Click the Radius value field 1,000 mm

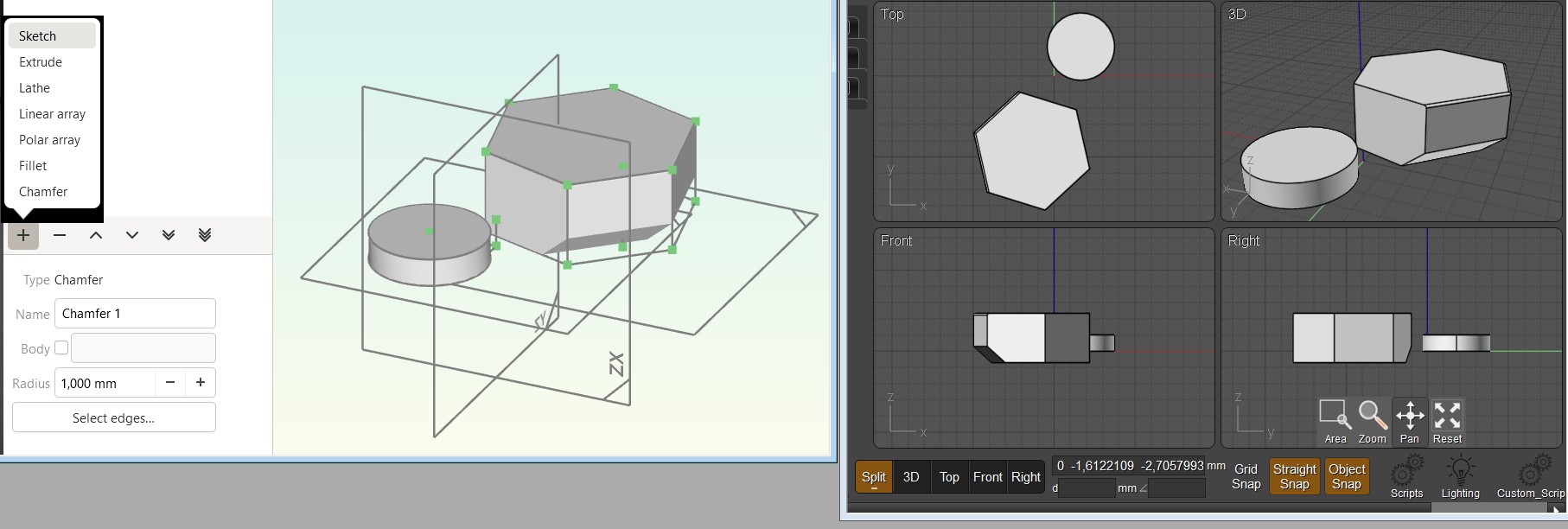[x=105, y=382]
